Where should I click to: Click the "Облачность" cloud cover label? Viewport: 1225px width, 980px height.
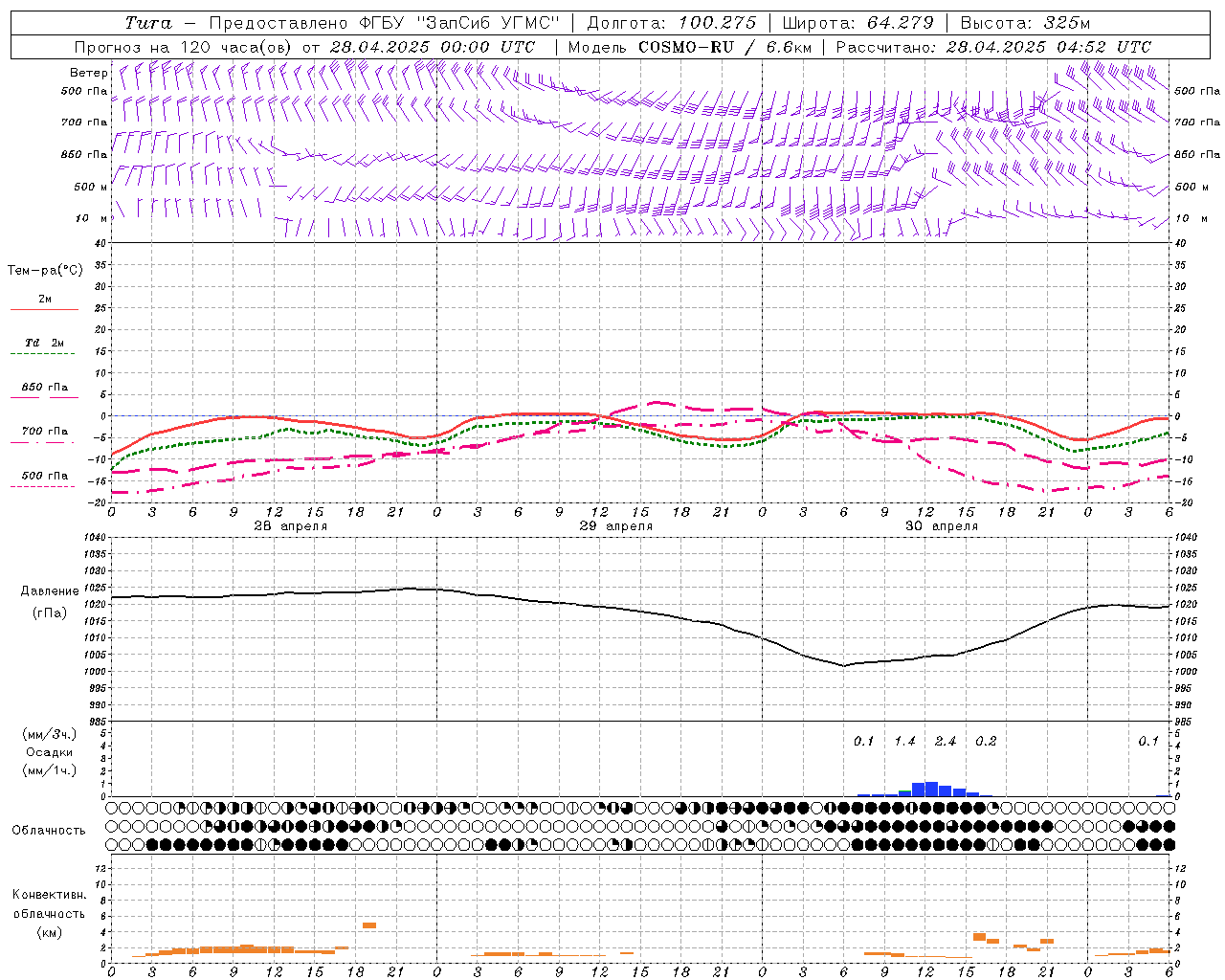click(x=49, y=830)
